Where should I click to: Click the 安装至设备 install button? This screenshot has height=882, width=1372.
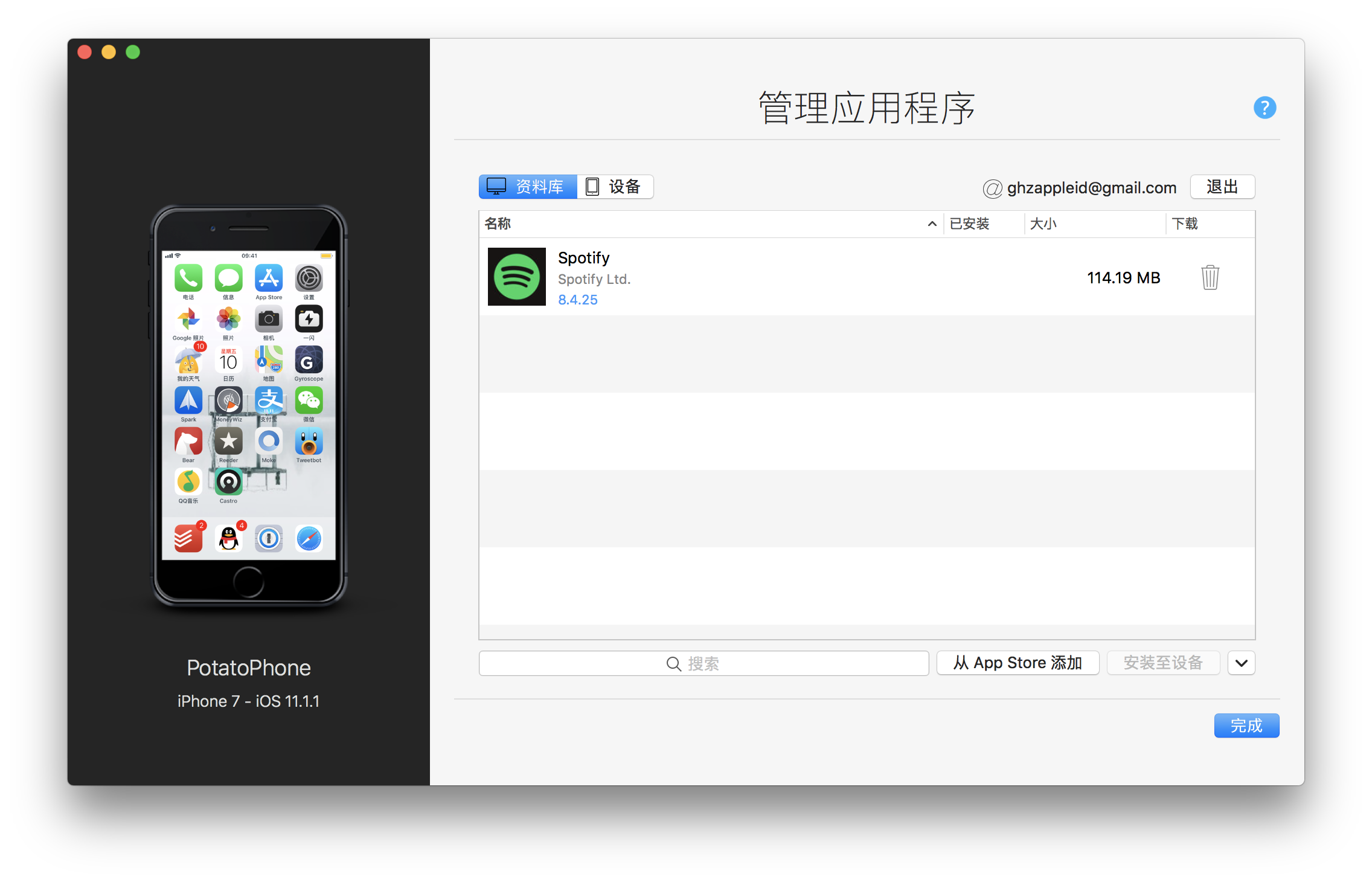(x=1163, y=663)
